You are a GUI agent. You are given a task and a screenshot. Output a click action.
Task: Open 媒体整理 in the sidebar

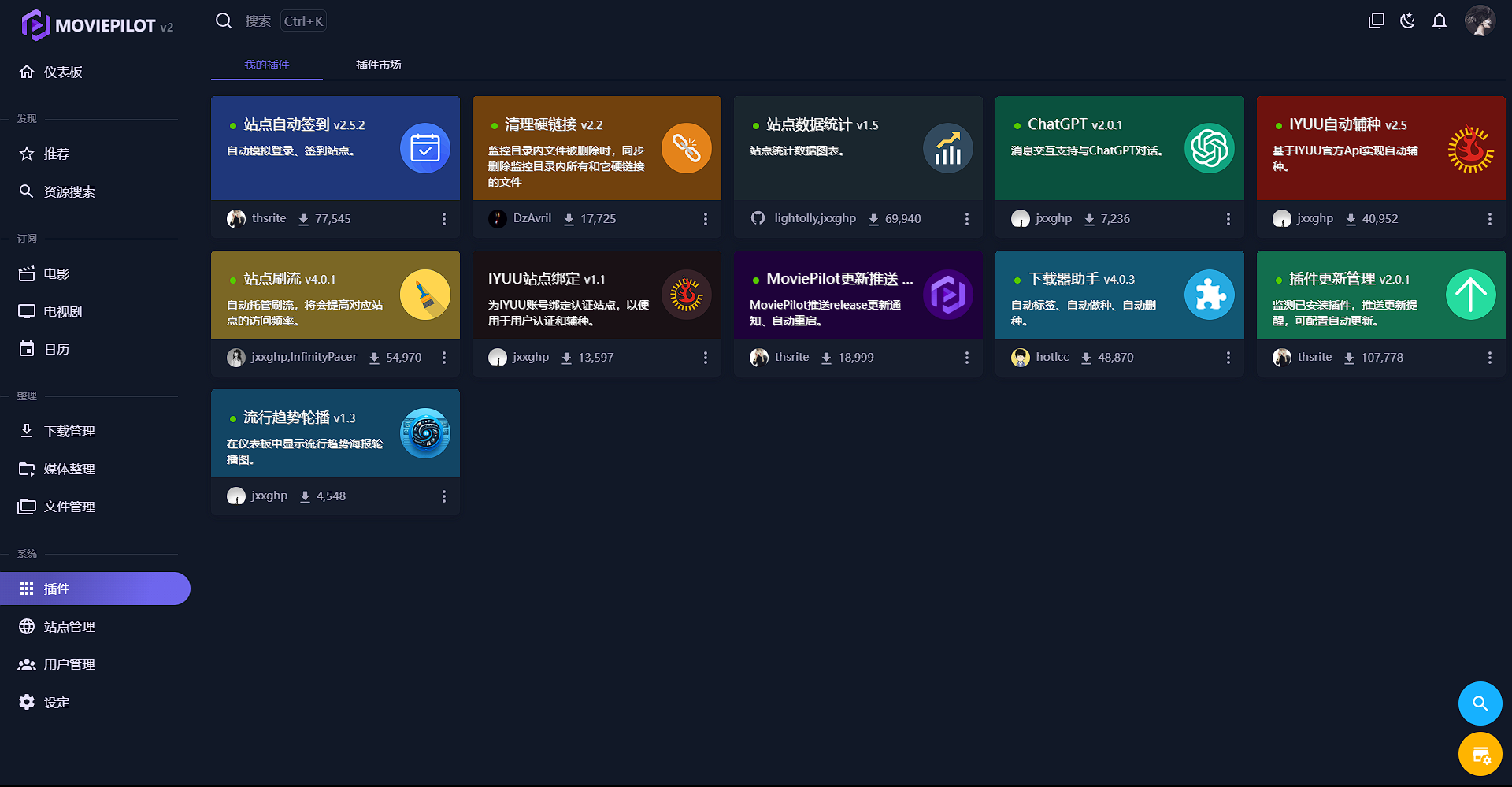pyautogui.click(x=94, y=469)
